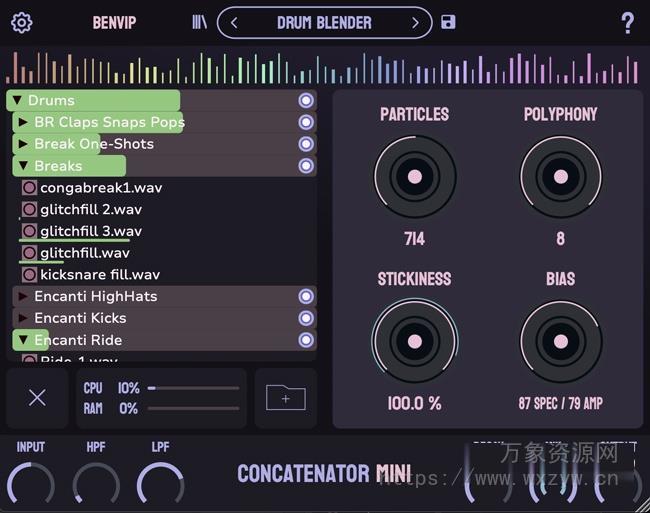Click the BENVIP user label

(x=114, y=23)
